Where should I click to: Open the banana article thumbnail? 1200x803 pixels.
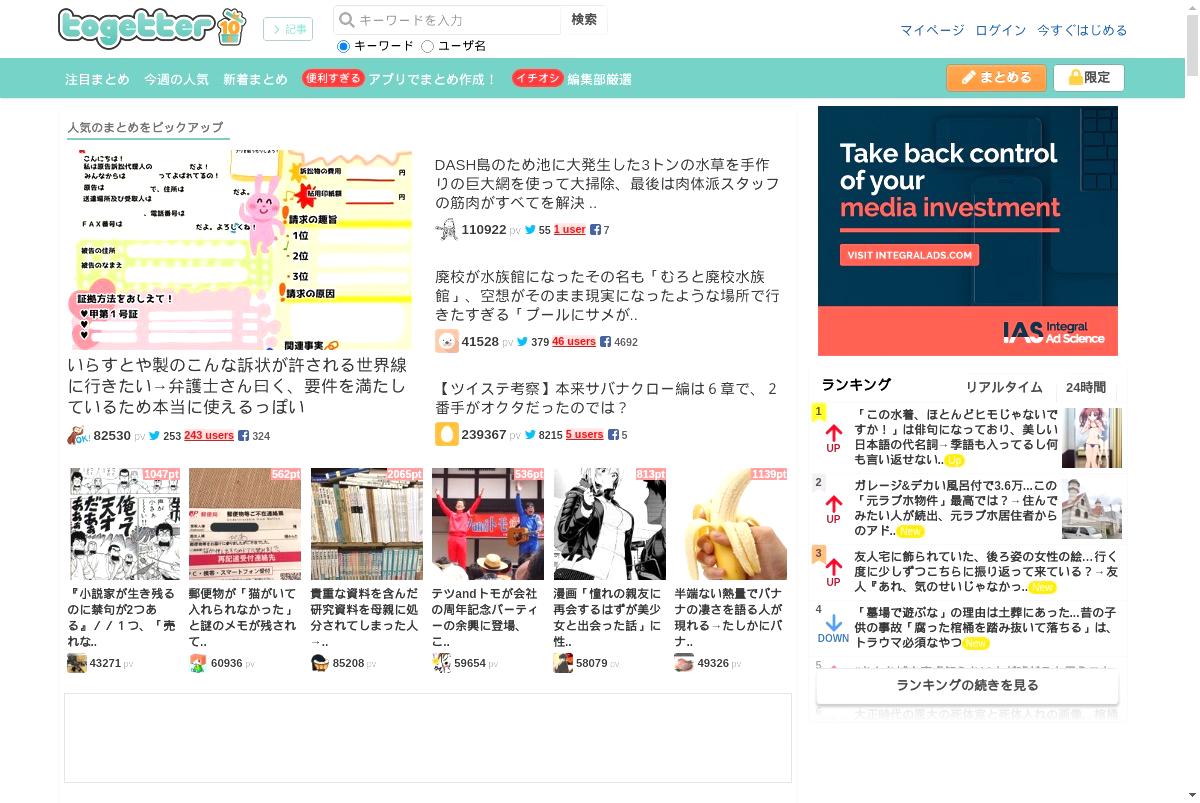tap(730, 524)
